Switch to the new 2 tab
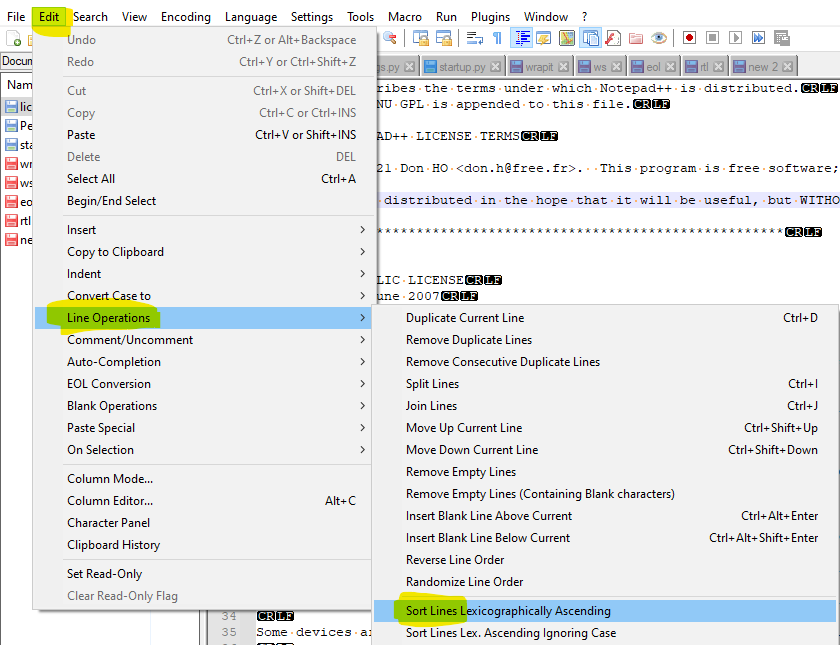The height and width of the screenshot is (645, 840). point(762,67)
